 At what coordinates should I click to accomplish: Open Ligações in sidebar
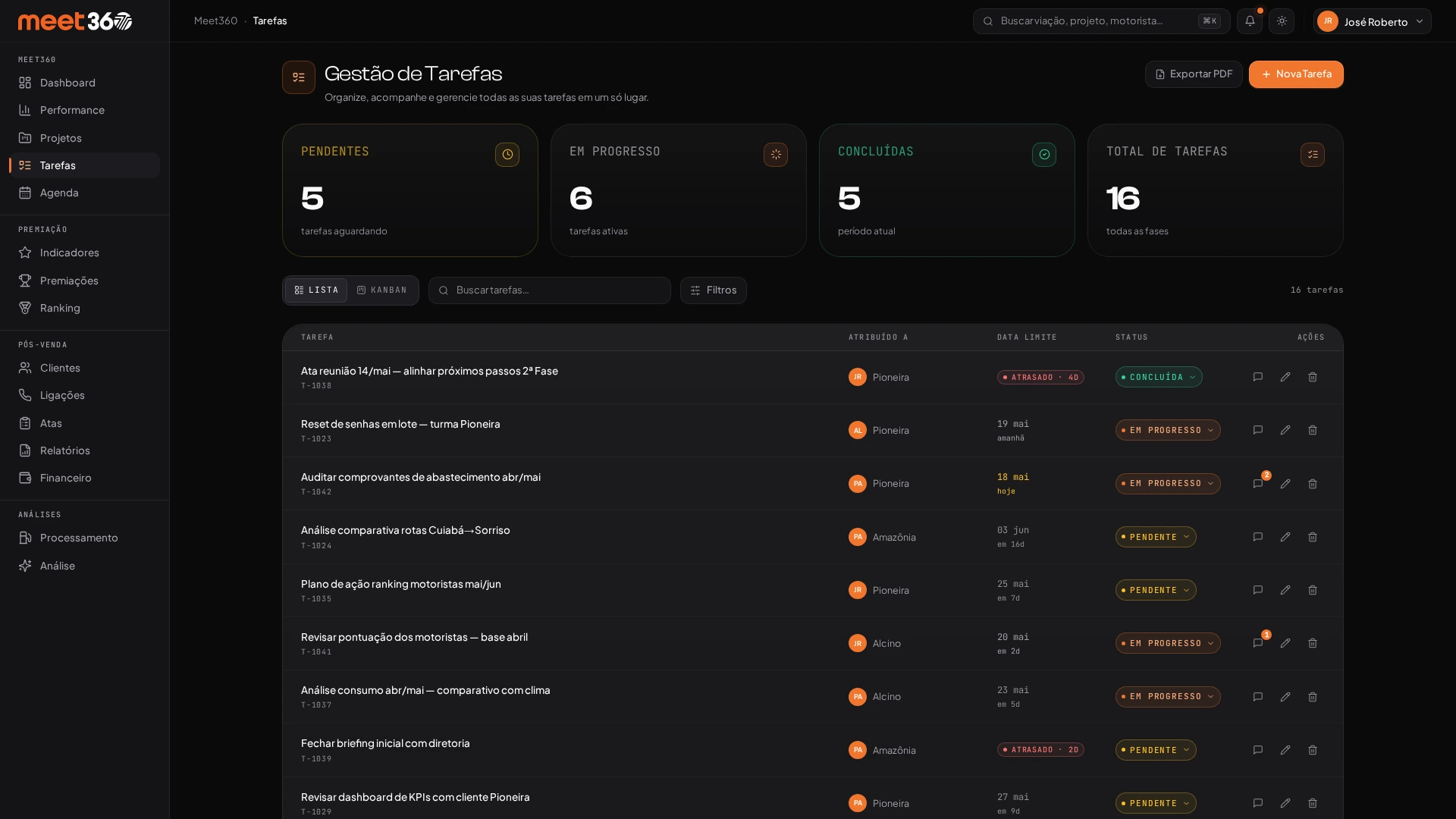pos(84,395)
